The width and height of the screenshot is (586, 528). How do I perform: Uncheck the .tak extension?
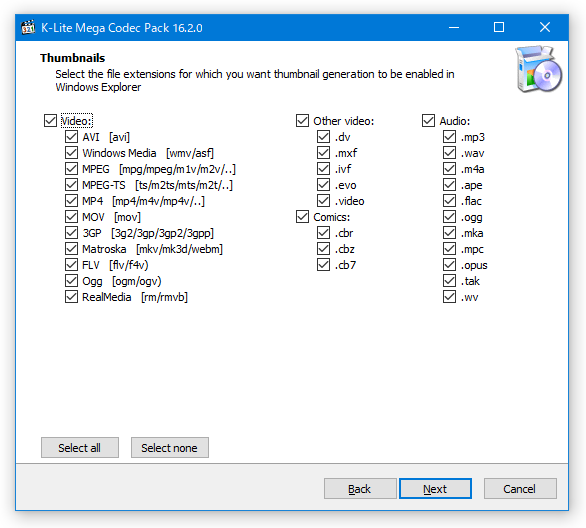pos(450,281)
